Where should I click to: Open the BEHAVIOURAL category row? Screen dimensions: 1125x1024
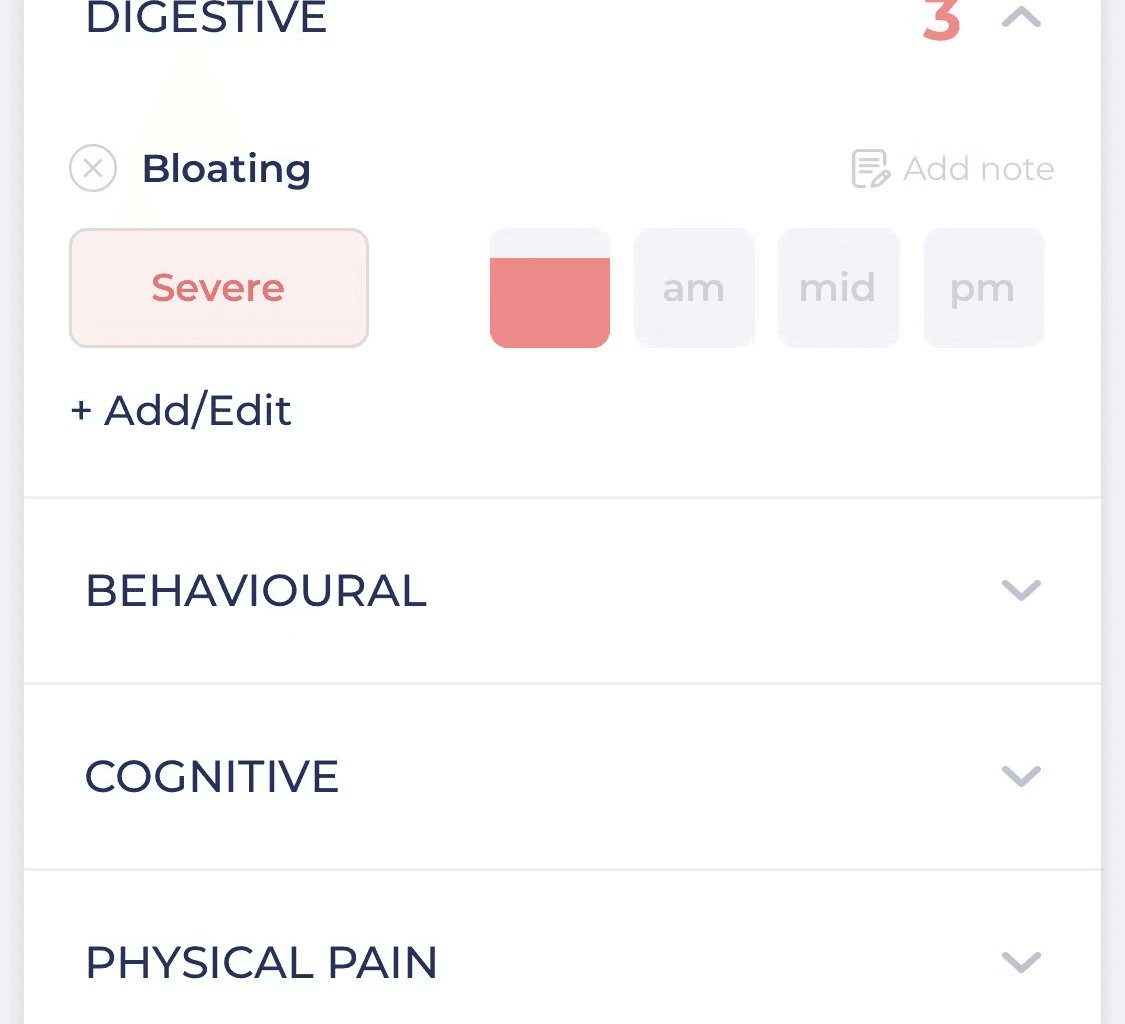(x=562, y=591)
